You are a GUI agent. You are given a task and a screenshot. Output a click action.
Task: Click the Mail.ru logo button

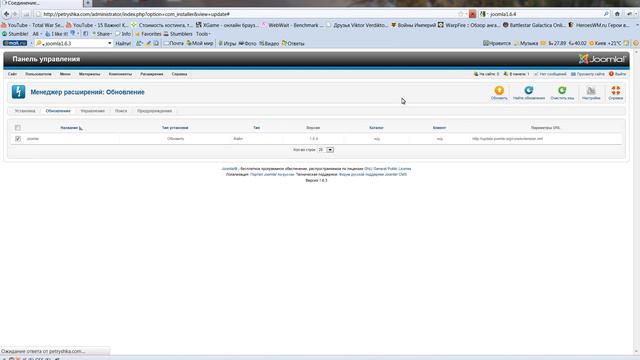[x=15, y=43]
